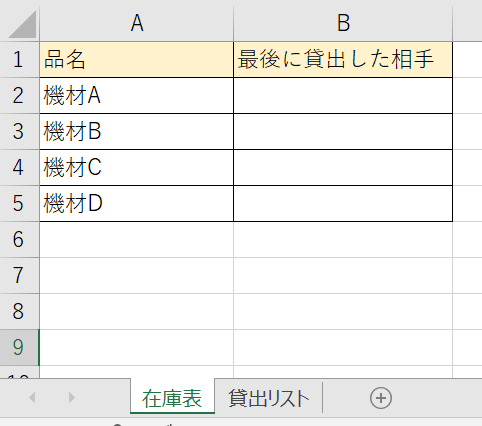Click the next sheet scroll arrow
This screenshot has height=426, width=482.
(71, 397)
